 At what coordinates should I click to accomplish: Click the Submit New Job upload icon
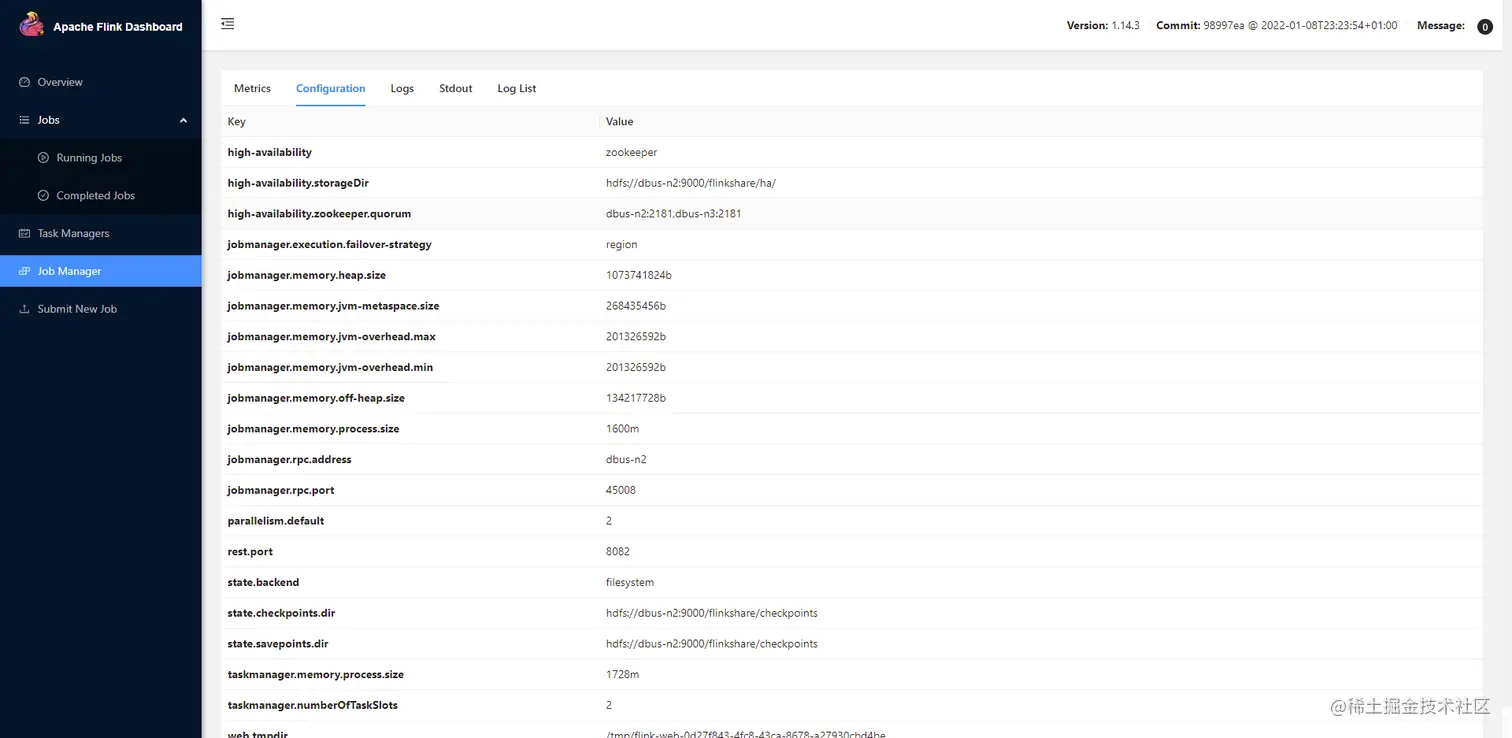25,309
